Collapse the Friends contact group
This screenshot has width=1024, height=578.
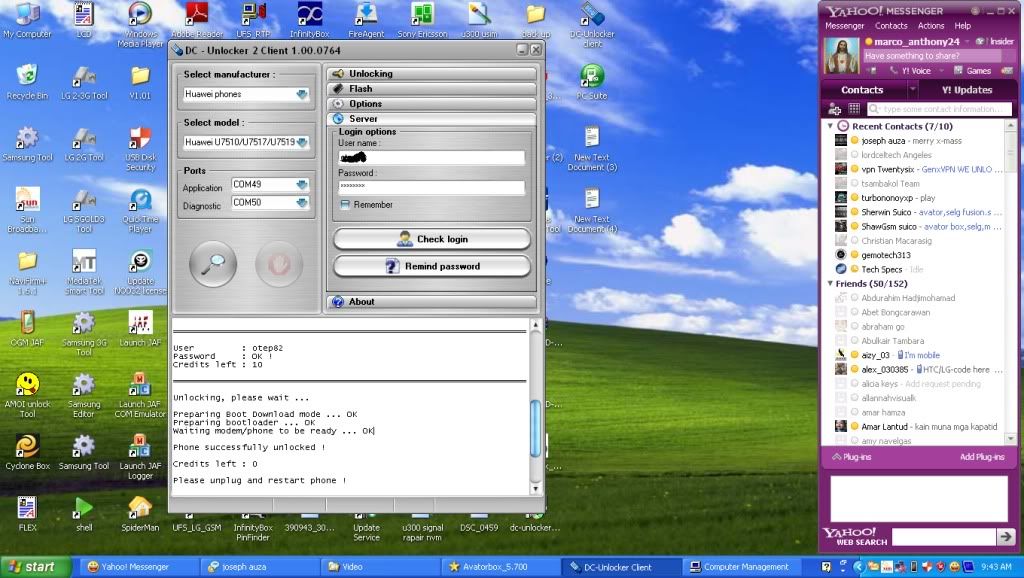[829, 284]
